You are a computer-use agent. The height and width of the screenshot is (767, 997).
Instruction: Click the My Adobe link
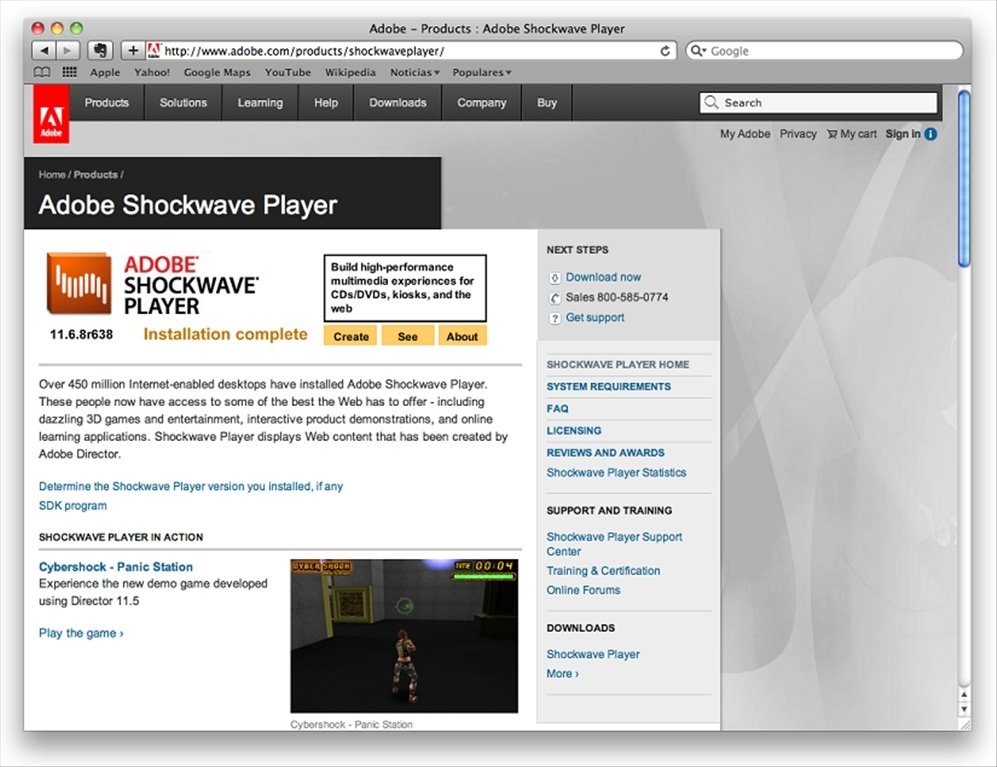[745, 134]
